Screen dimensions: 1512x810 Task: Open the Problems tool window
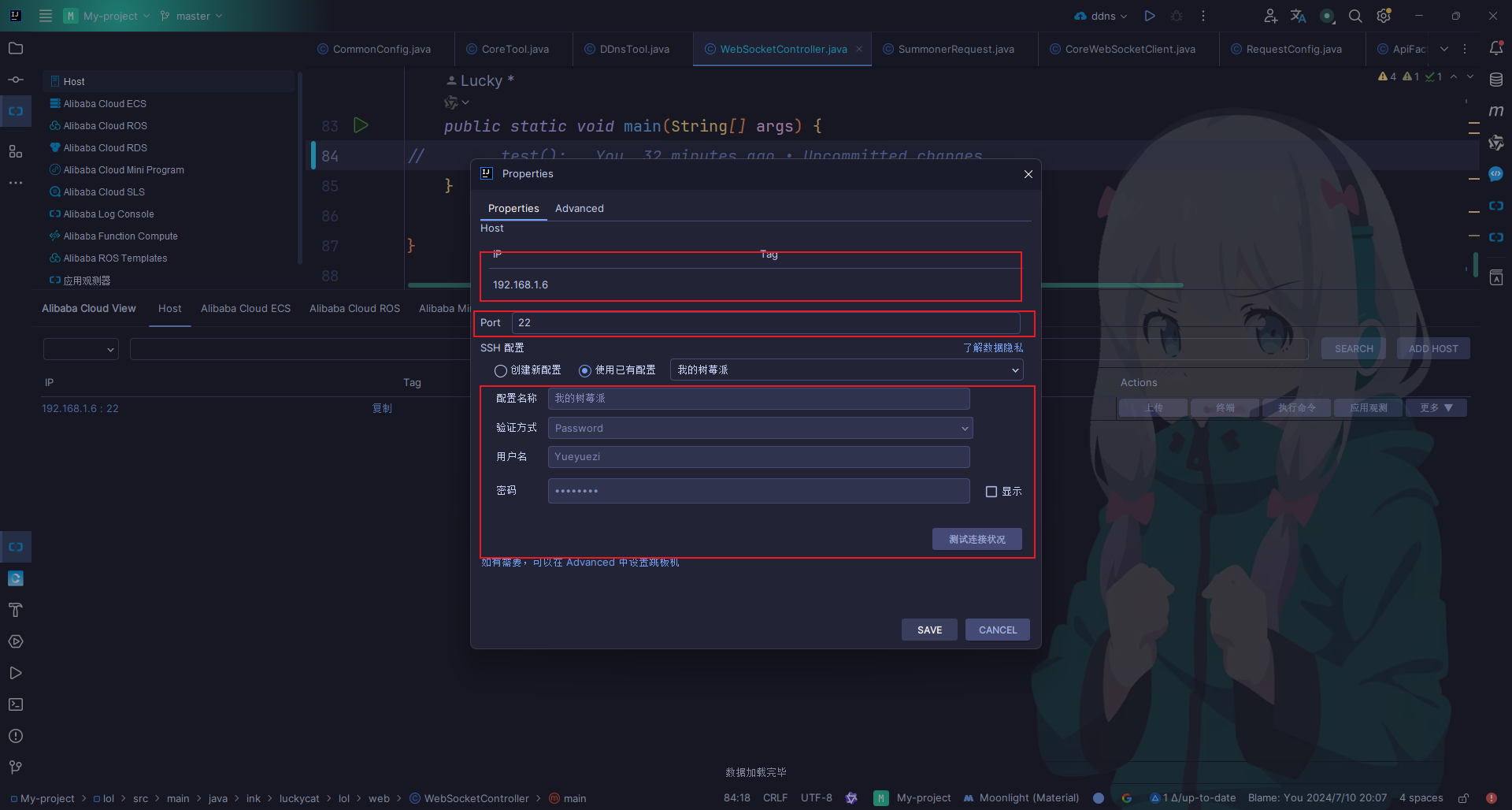click(x=16, y=736)
